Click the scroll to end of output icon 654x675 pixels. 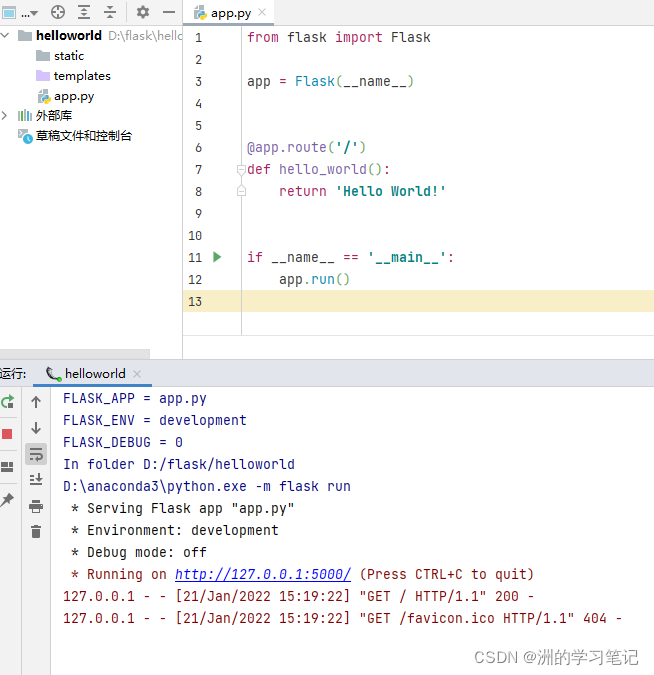[x=36, y=480]
